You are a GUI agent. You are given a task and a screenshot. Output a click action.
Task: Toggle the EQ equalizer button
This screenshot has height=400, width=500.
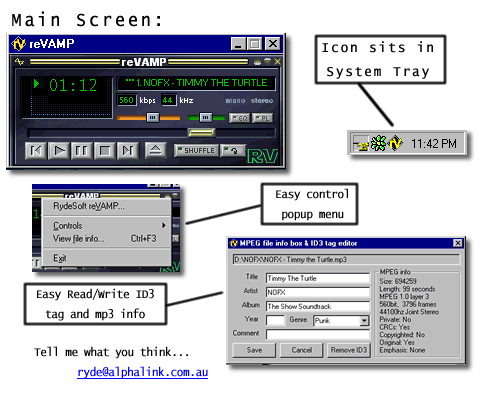(239, 118)
